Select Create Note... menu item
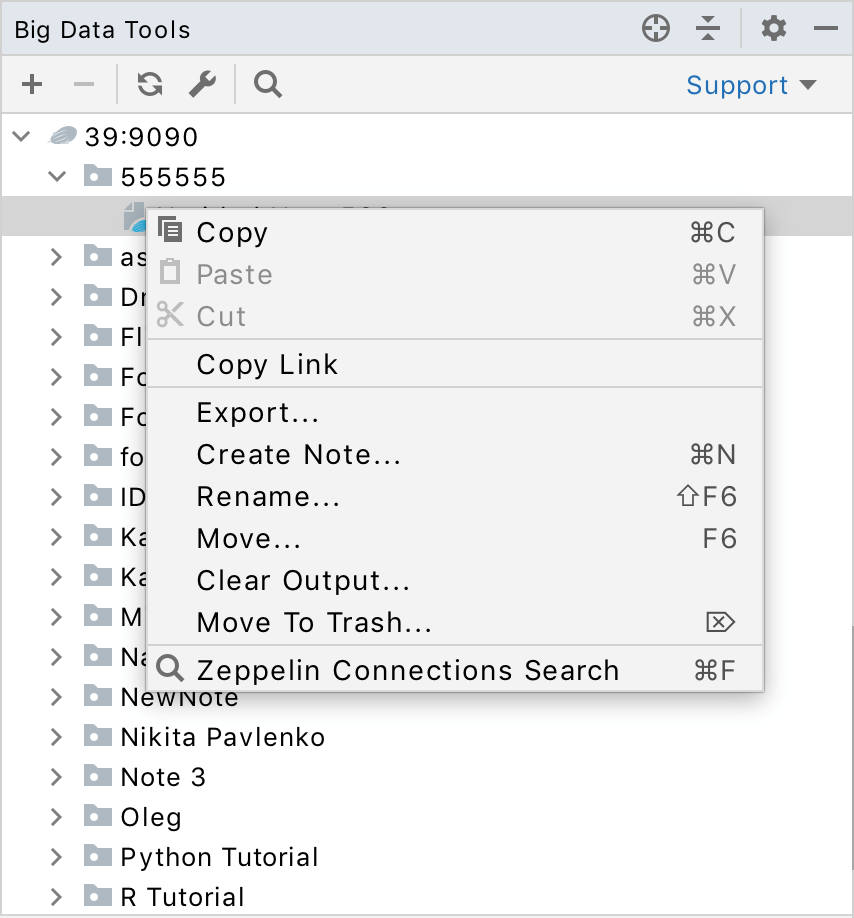The height and width of the screenshot is (918, 854). click(298, 455)
